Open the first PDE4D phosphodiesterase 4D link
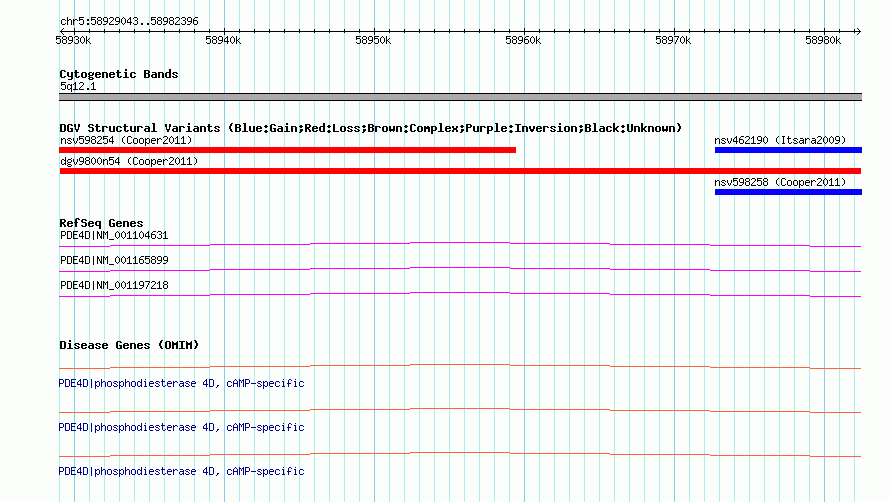This screenshot has height=502, width=890. point(181,383)
